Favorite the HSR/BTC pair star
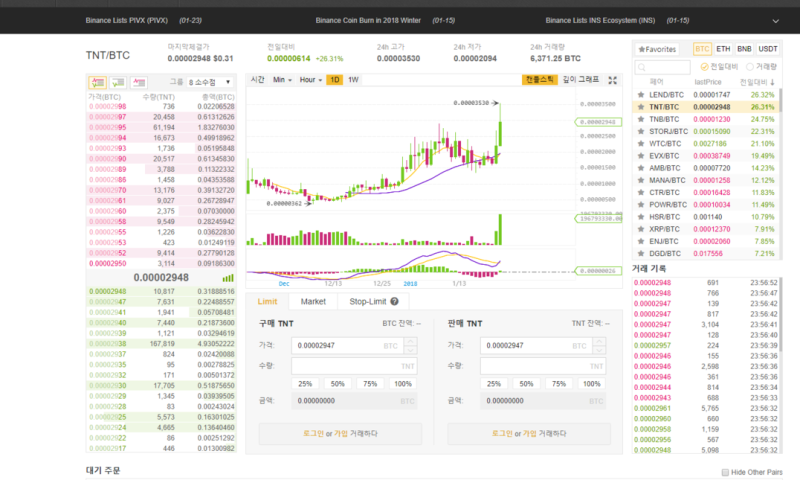Viewport: 800px width, 480px height. click(x=641, y=217)
